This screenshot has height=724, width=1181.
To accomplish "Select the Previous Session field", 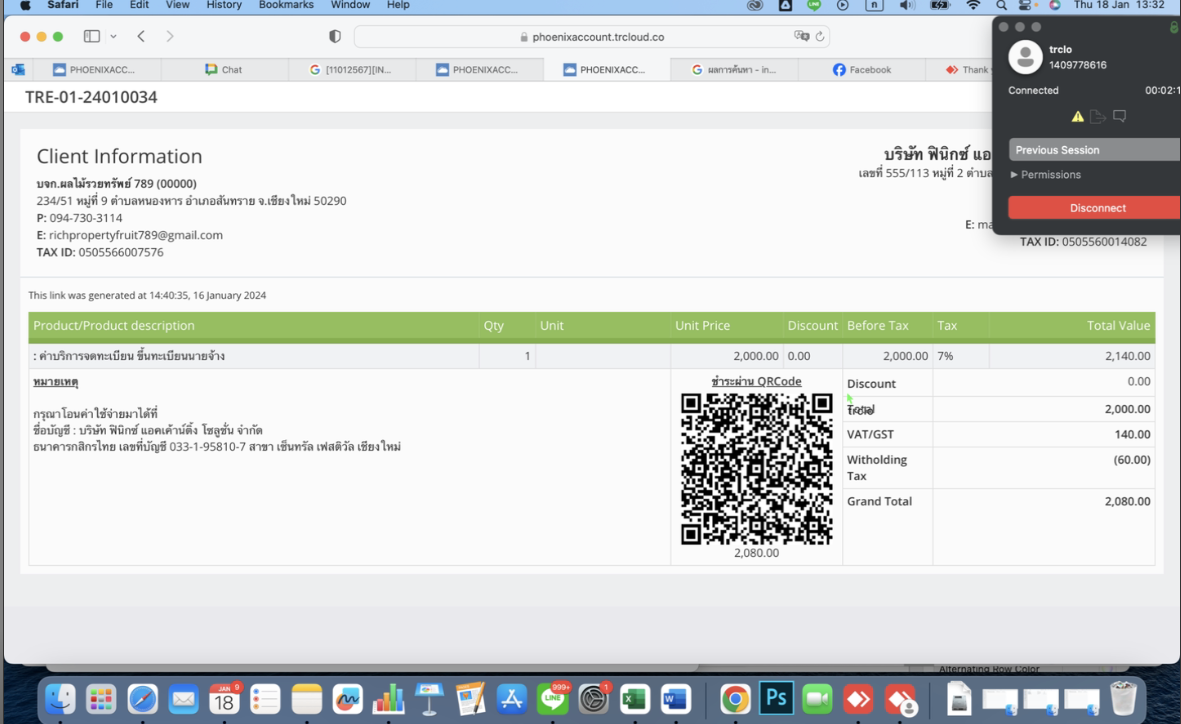I will [1095, 150].
